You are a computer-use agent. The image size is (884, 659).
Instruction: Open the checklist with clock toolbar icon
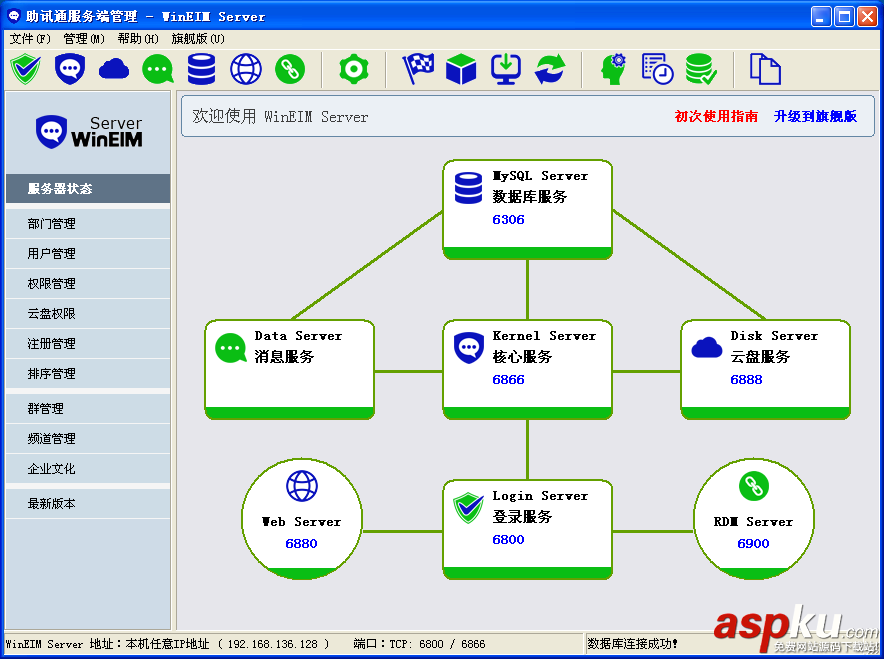[x=657, y=69]
